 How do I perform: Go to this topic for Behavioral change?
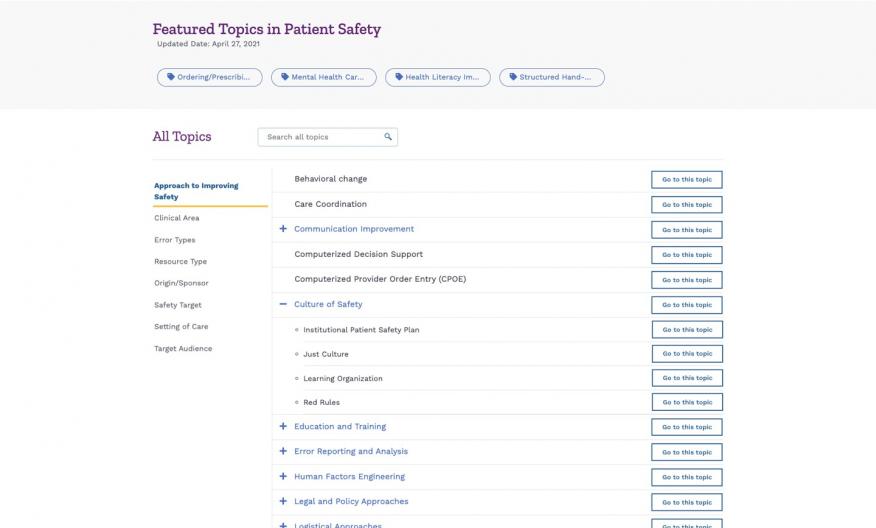click(x=687, y=180)
